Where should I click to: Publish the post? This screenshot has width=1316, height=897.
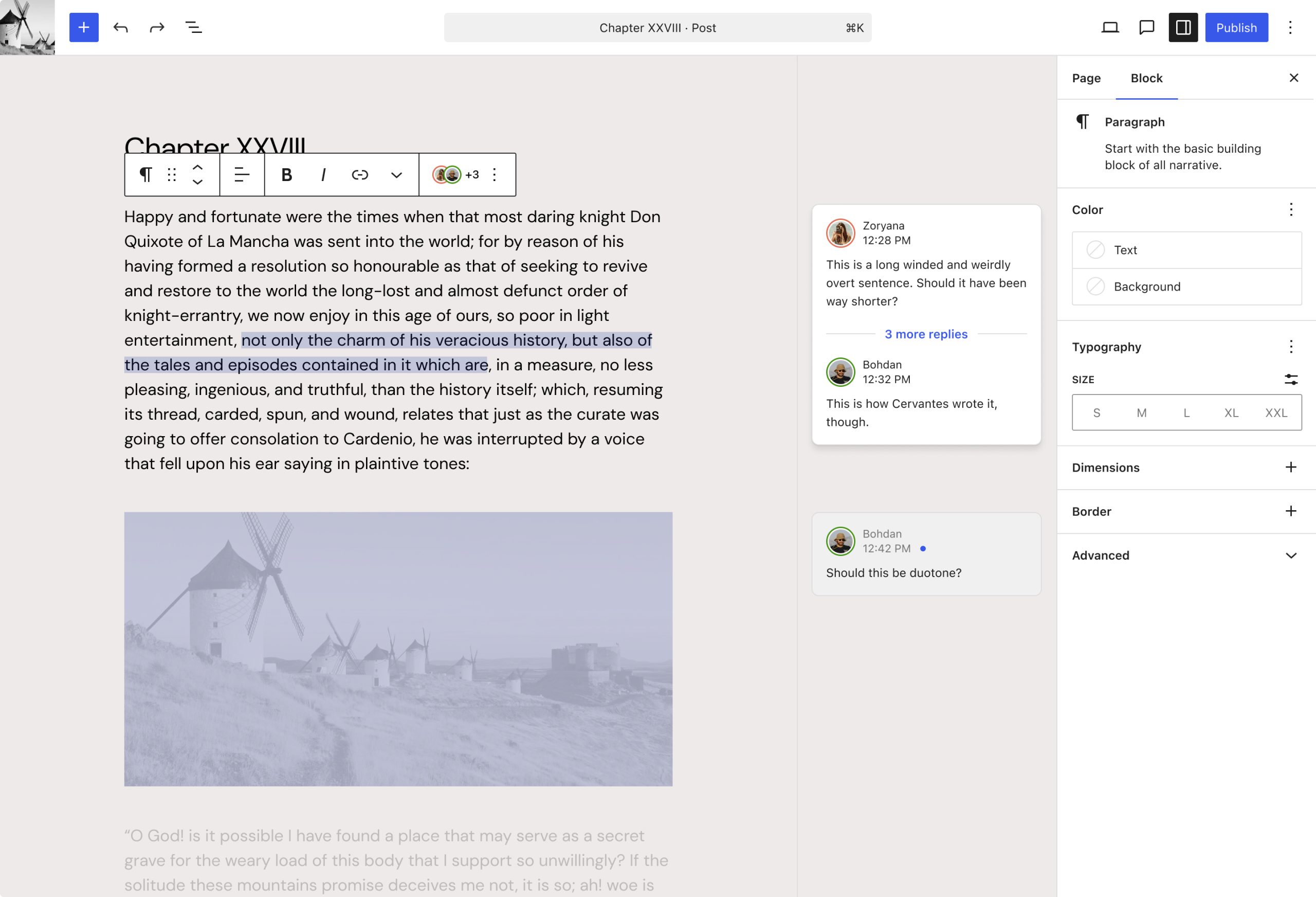pos(1236,27)
